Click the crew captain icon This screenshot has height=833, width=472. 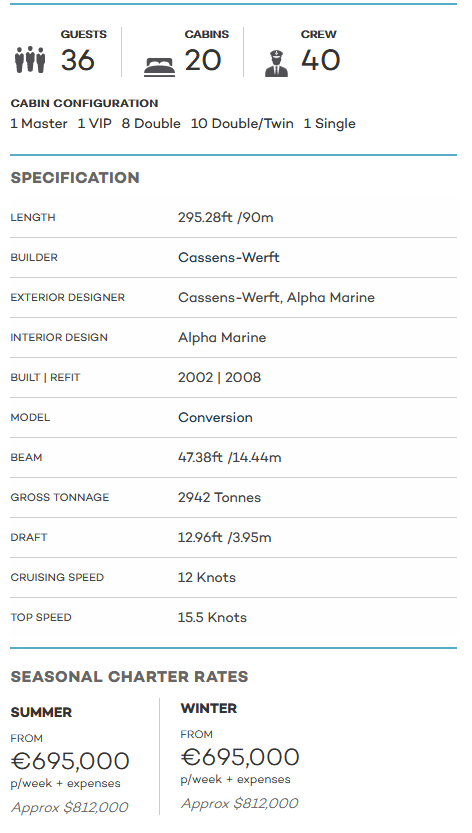point(276,64)
